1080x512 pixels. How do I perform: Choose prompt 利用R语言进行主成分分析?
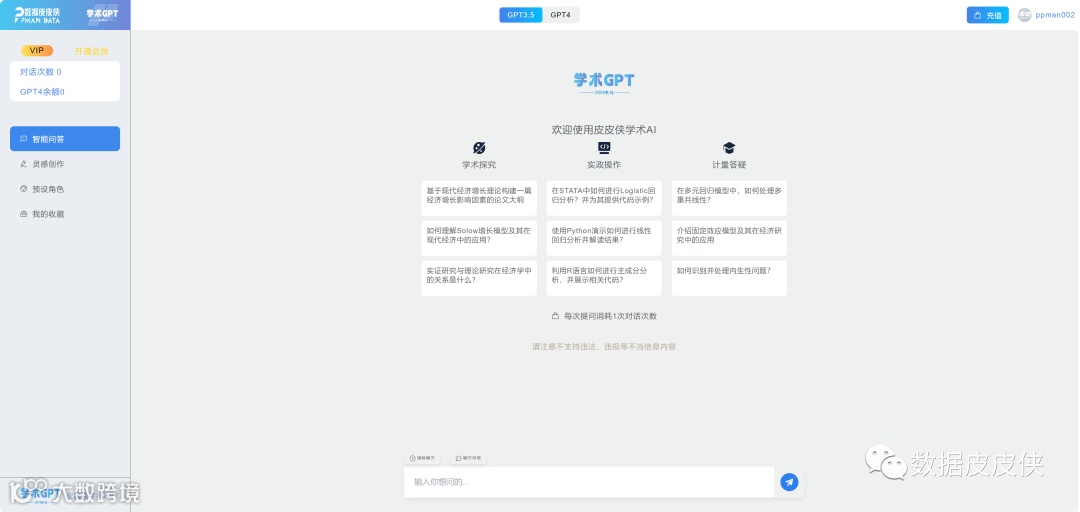[604, 278]
